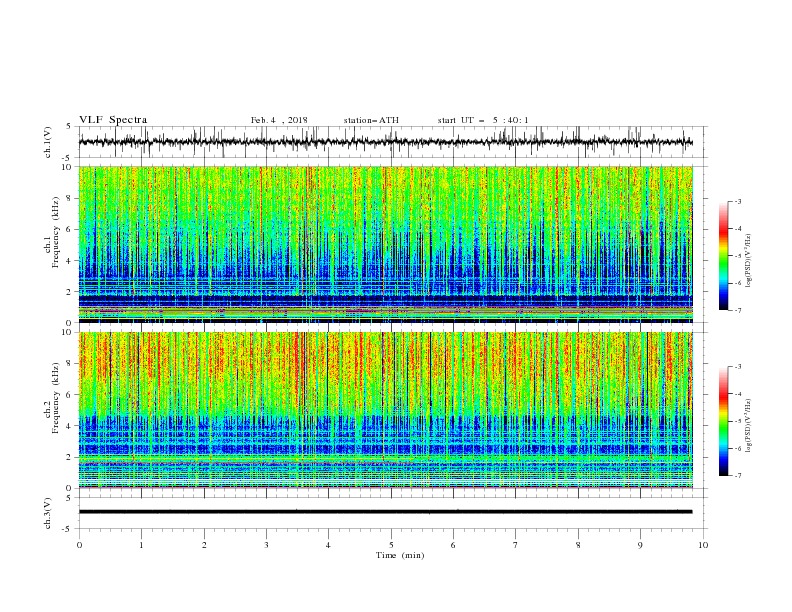Click the "VLF Spectra" plot title
Viewport: 792px width, 612px height.
click(113, 120)
